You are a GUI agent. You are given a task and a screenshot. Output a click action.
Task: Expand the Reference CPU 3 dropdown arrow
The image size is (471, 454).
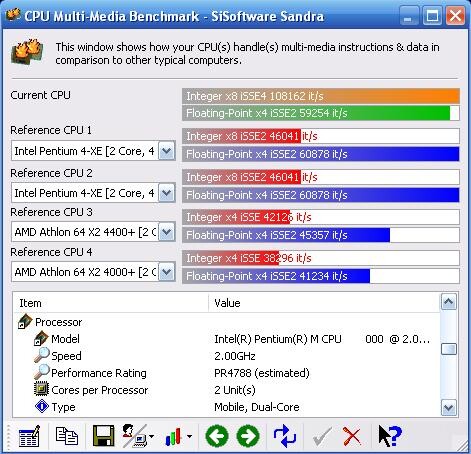tap(166, 232)
